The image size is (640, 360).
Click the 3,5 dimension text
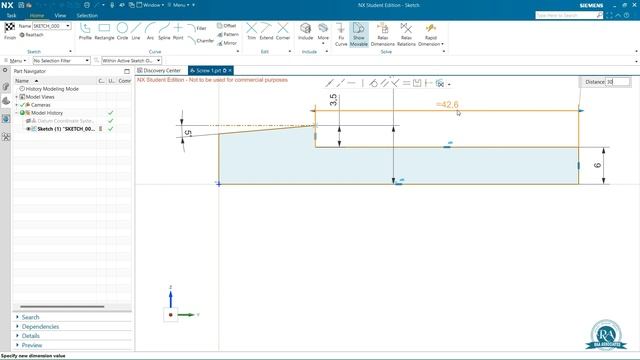(333, 100)
